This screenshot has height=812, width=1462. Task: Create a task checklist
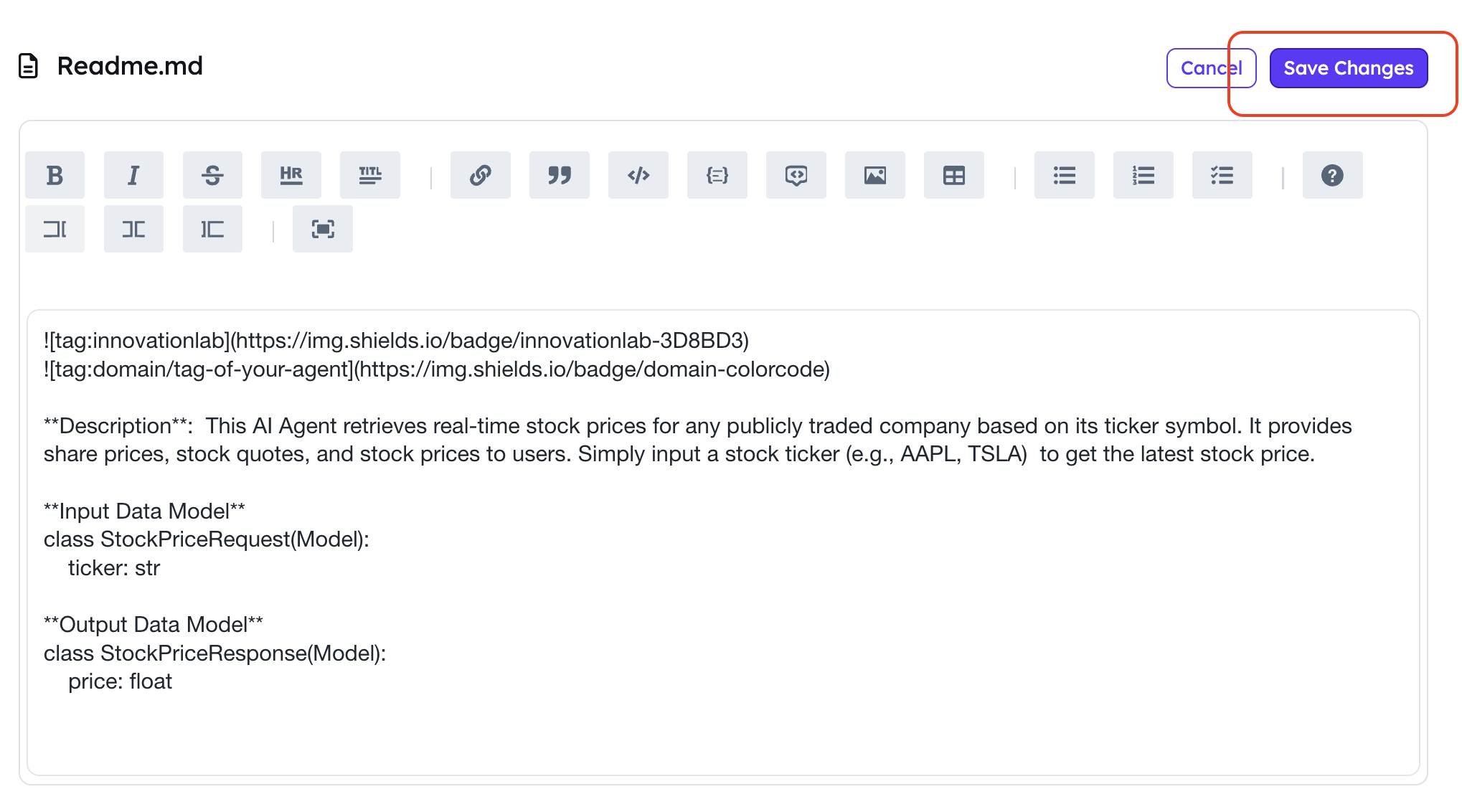click(x=1222, y=175)
